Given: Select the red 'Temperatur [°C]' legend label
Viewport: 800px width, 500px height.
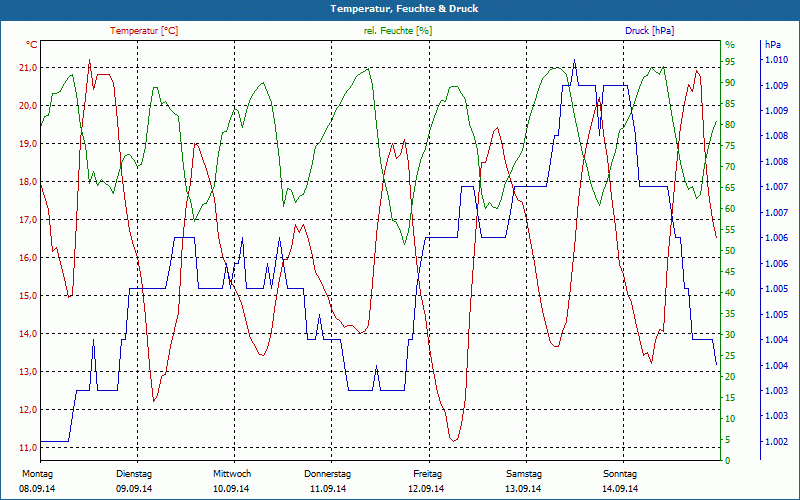Looking at the screenshot, I should coord(144,31).
